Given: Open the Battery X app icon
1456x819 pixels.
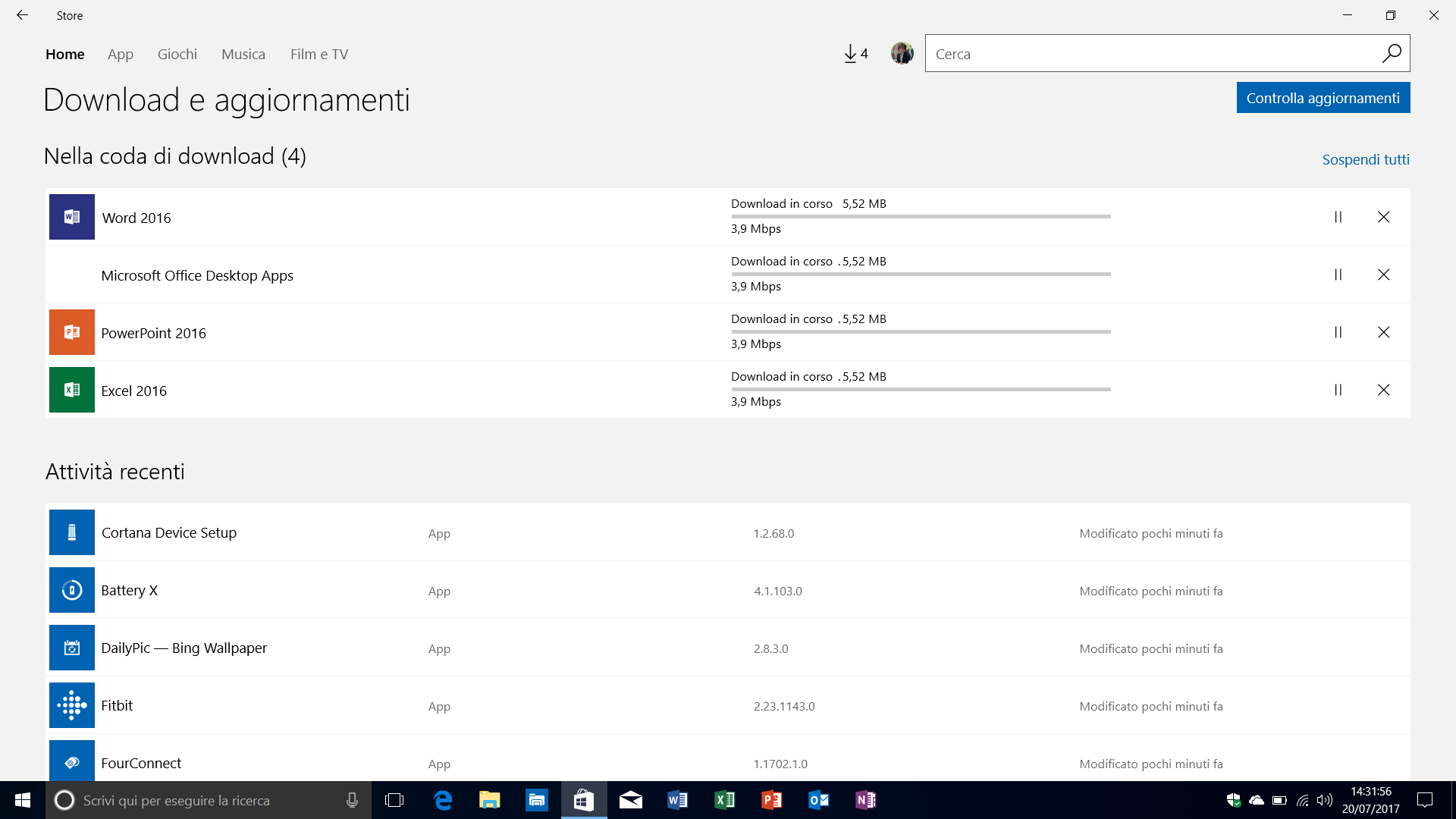Looking at the screenshot, I should point(72,590).
